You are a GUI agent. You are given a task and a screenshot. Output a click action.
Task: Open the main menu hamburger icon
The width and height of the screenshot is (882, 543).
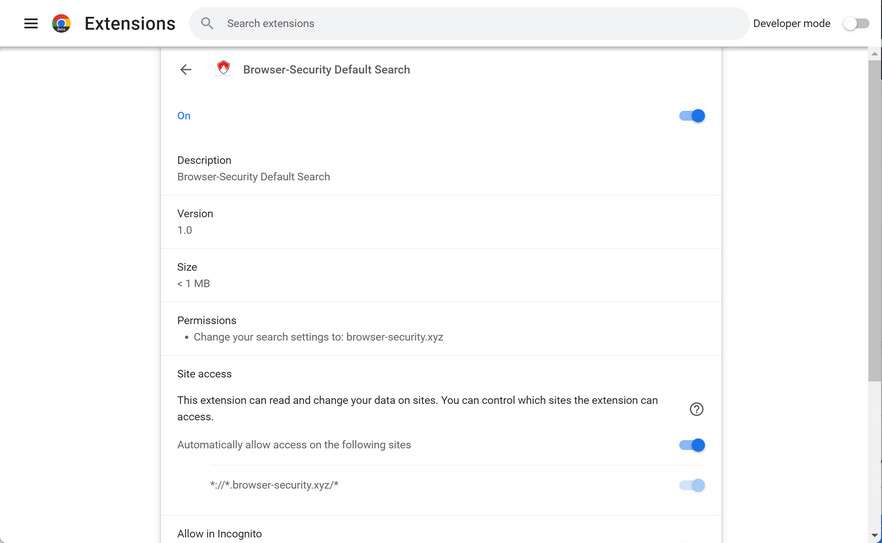click(x=31, y=23)
